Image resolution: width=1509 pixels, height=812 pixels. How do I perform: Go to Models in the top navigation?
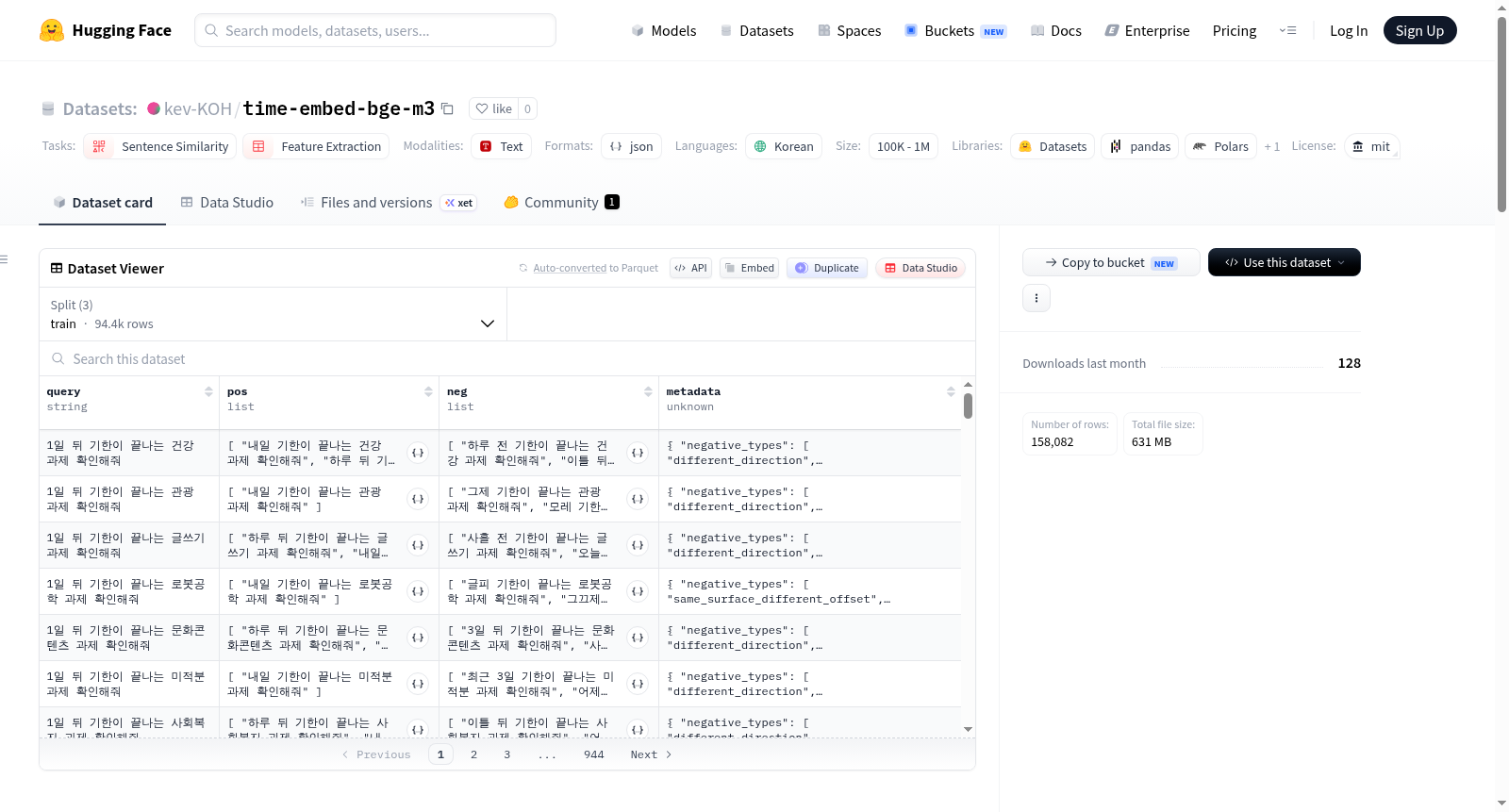tap(663, 30)
